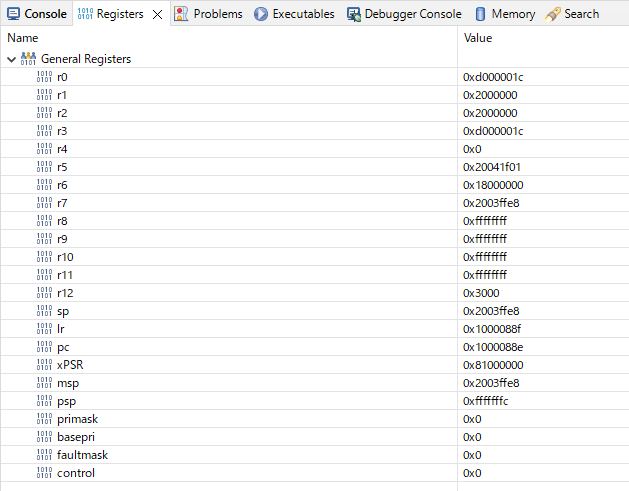Collapse the General Registers group

tap(11, 59)
